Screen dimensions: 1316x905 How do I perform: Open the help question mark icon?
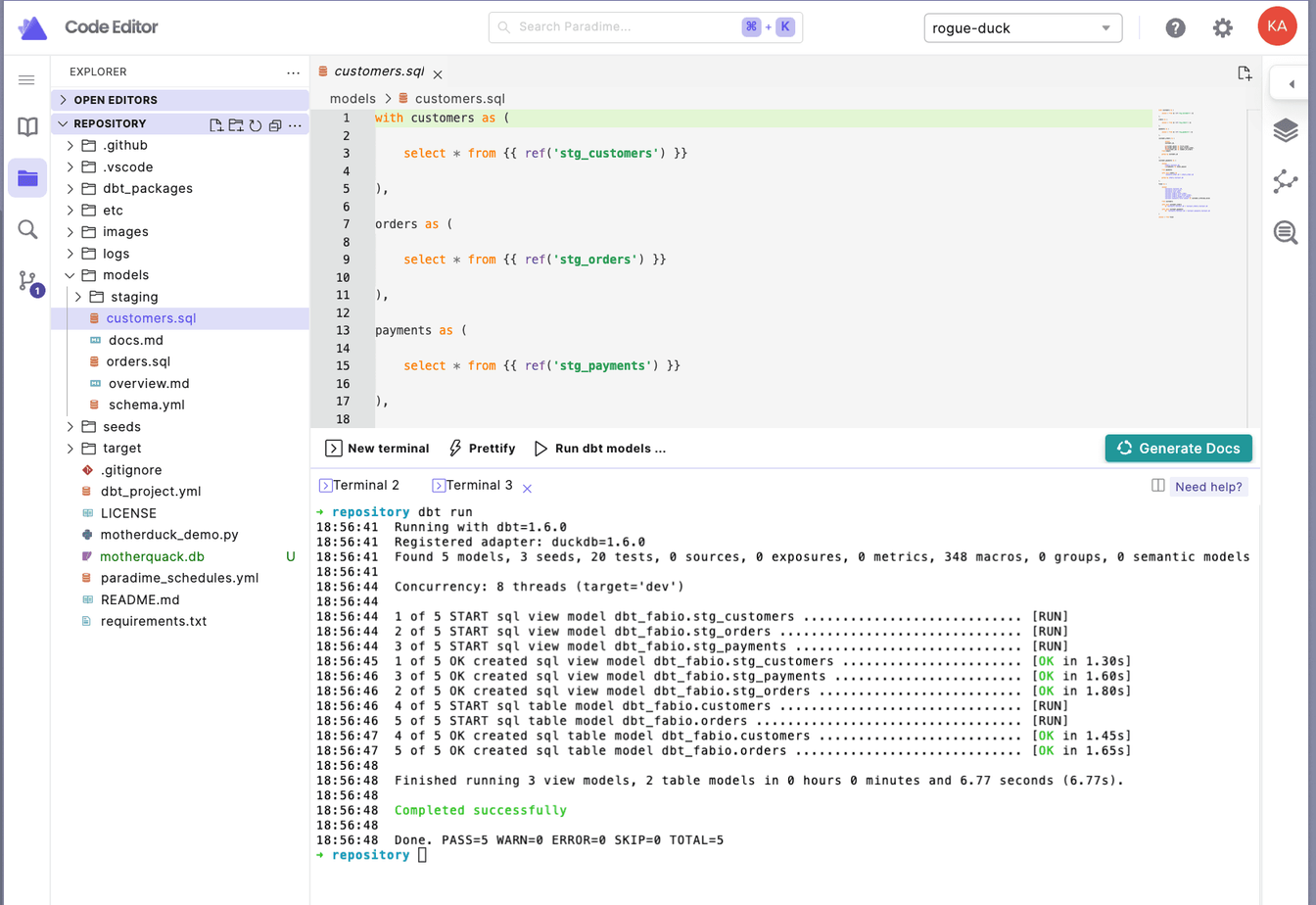[1176, 27]
